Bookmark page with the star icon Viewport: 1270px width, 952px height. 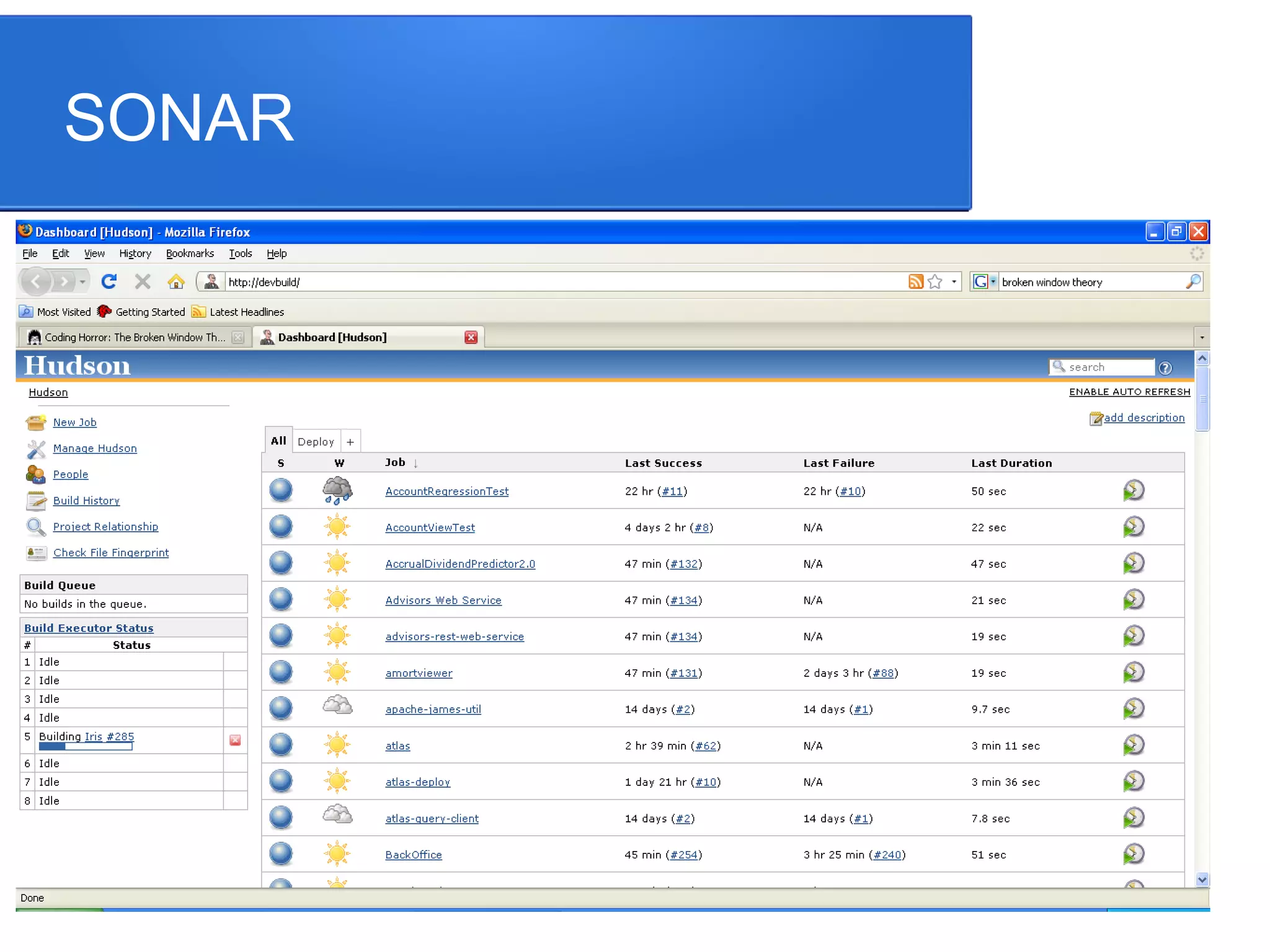coord(935,282)
